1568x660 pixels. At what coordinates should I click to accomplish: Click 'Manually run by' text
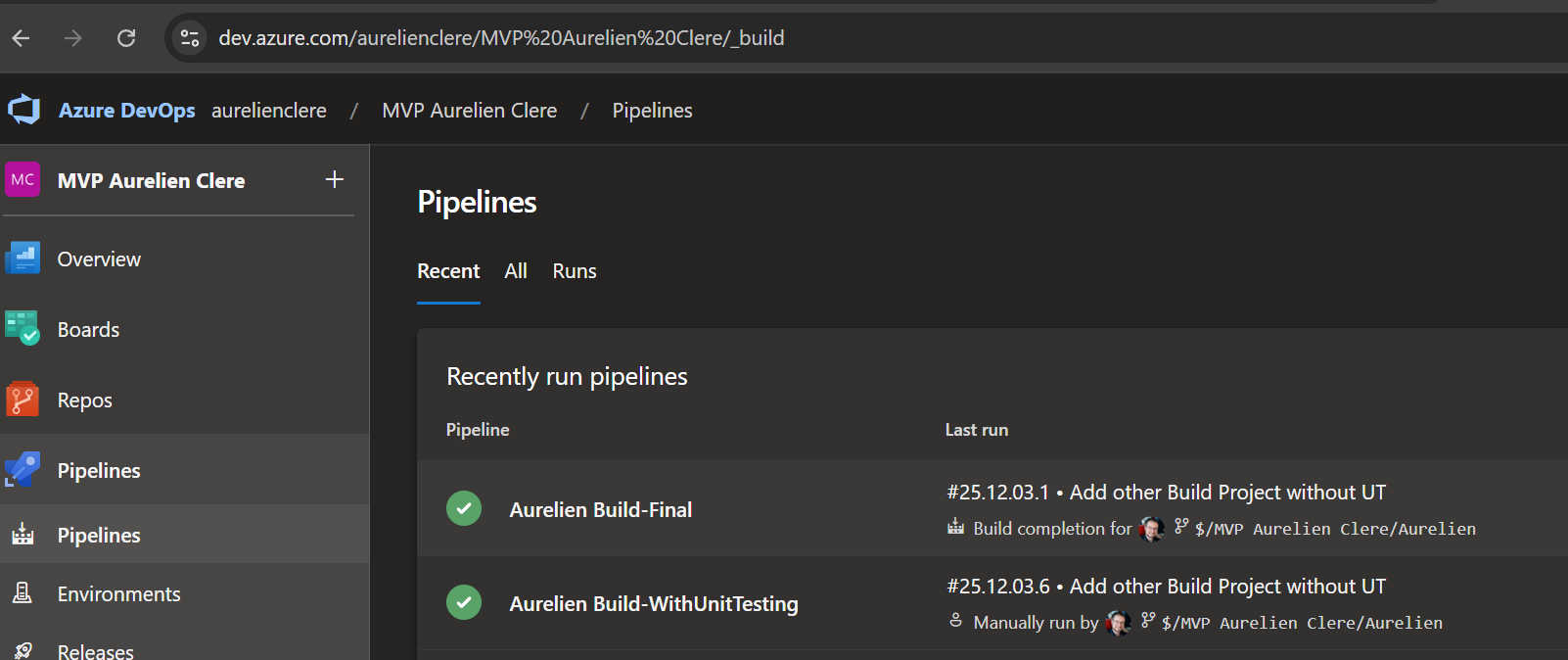(x=1036, y=623)
